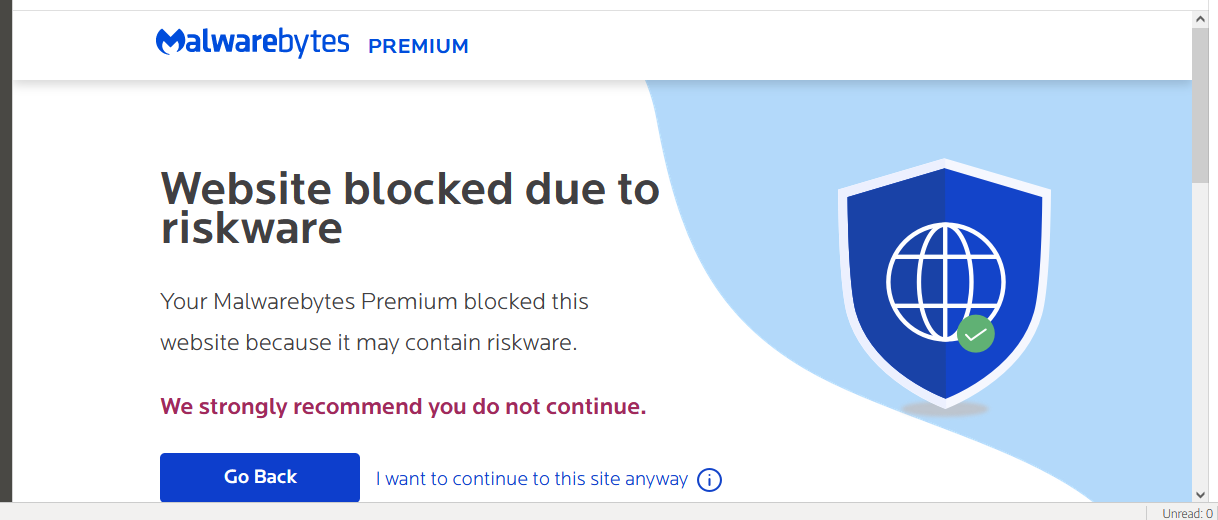This screenshot has height=520, width=1218.
Task: Click the PREMIUM label beside the logo
Action: click(x=418, y=46)
